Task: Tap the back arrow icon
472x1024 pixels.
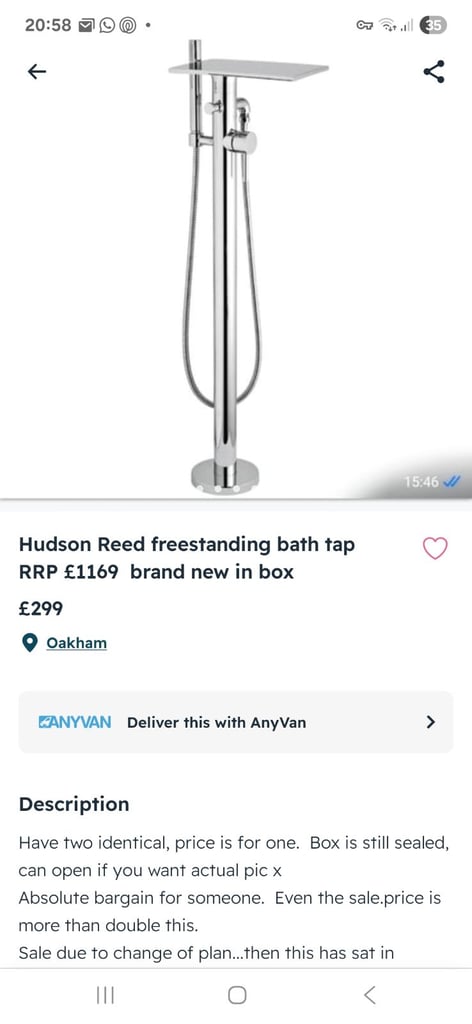Action: tap(37, 71)
